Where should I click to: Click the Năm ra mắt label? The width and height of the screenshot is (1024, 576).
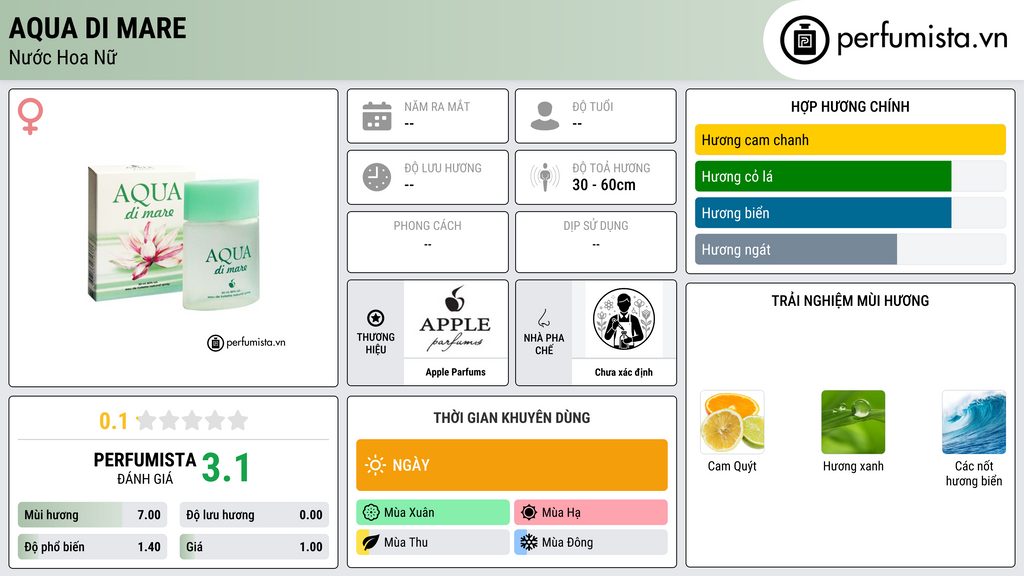437,106
